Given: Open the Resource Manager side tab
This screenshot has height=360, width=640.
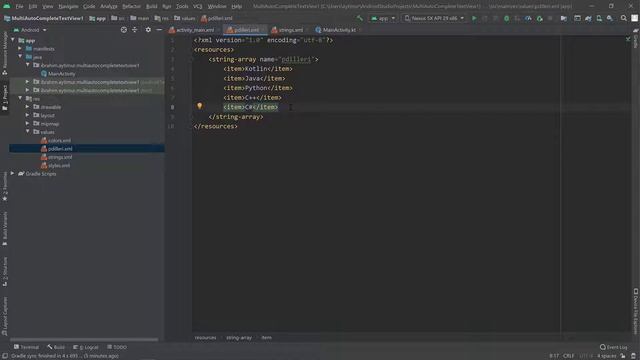Looking at the screenshot, I should 4,53.
